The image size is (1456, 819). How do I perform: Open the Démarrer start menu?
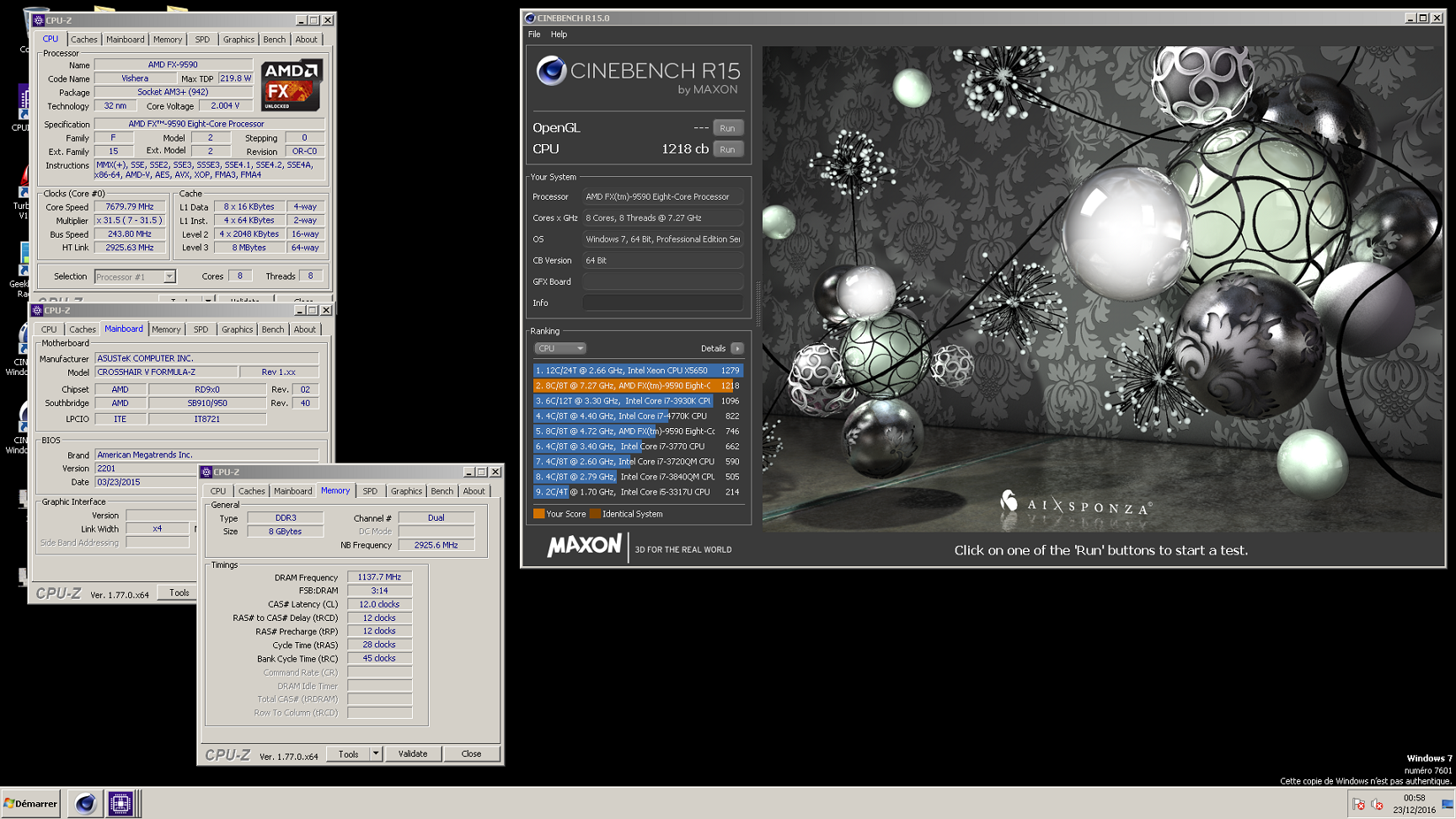[x=31, y=804]
